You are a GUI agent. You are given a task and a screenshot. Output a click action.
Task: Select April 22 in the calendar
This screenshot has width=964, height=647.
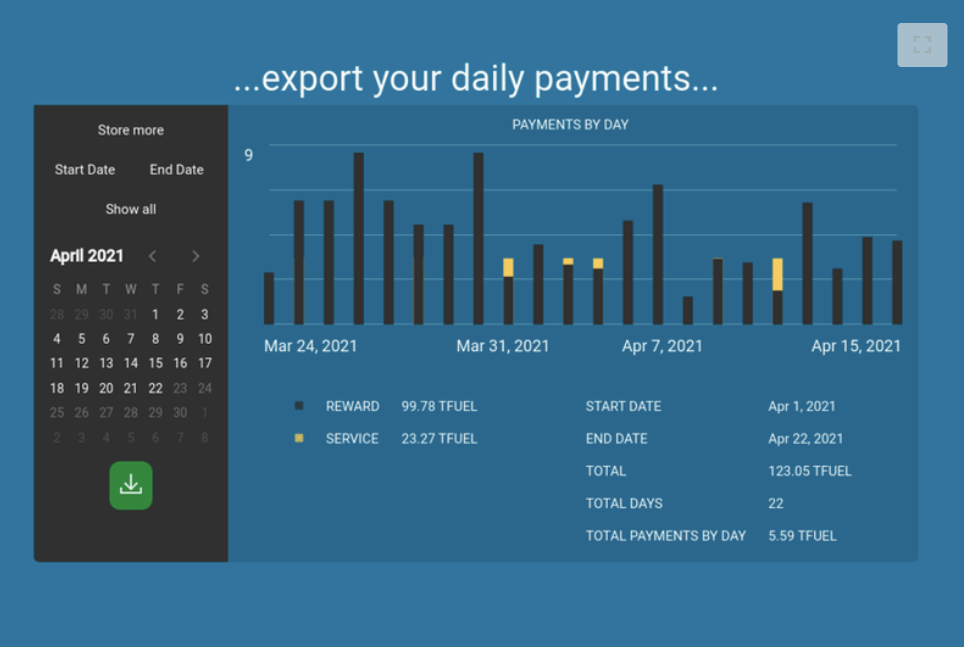tap(156, 388)
